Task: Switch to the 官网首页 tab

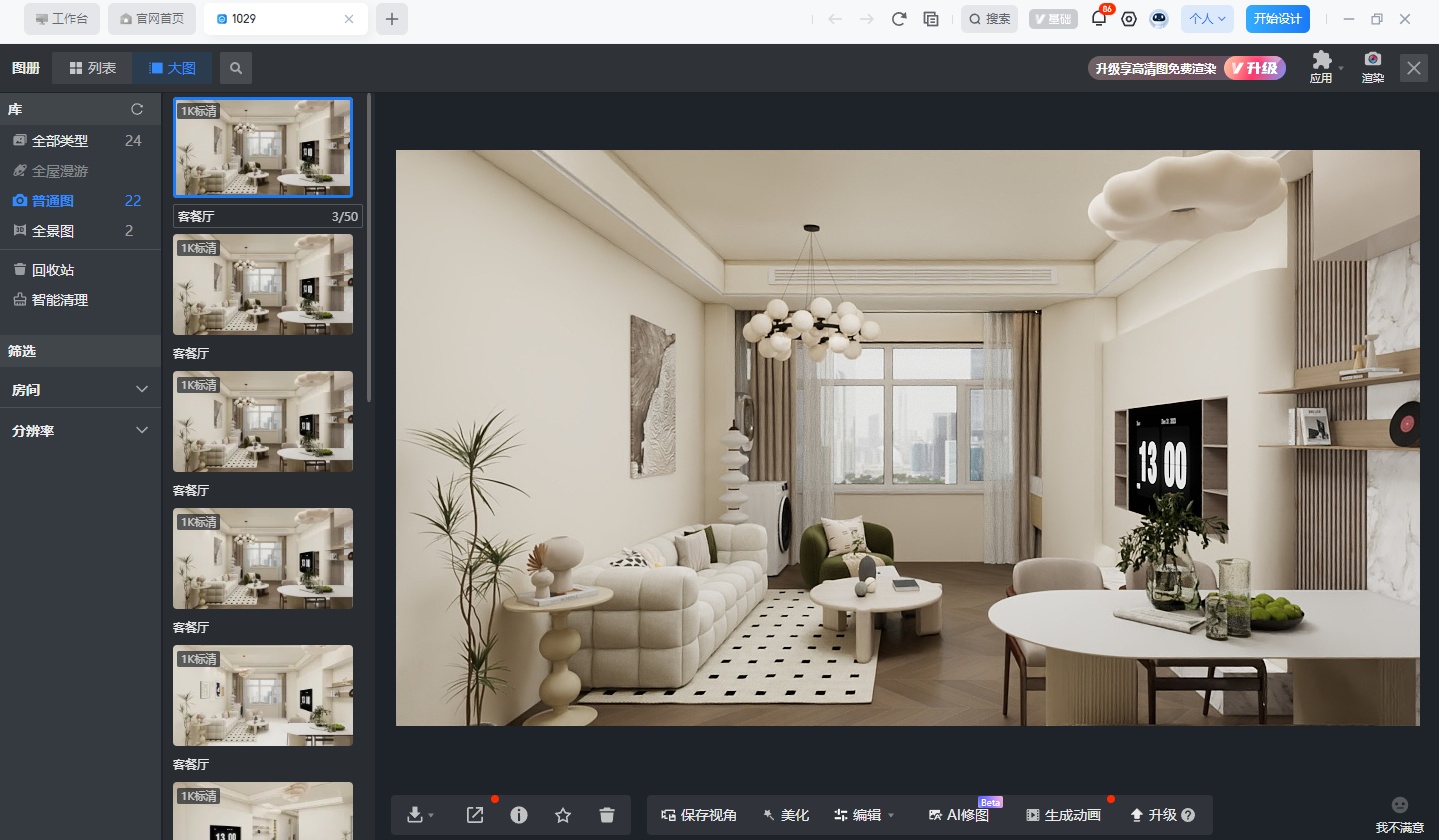Action: (x=153, y=19)
